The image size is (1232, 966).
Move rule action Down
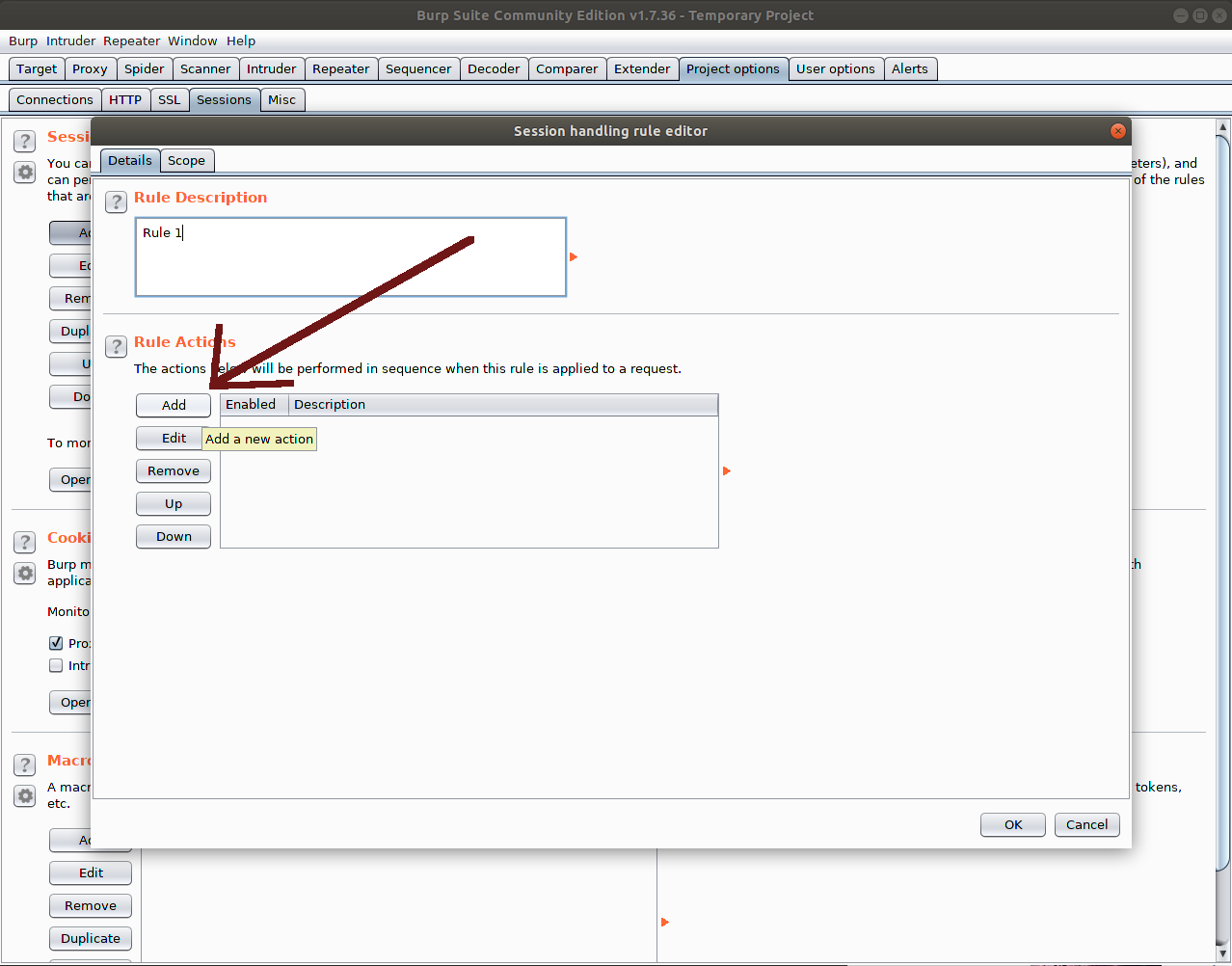pyautogui.click(x=174, y=537)
